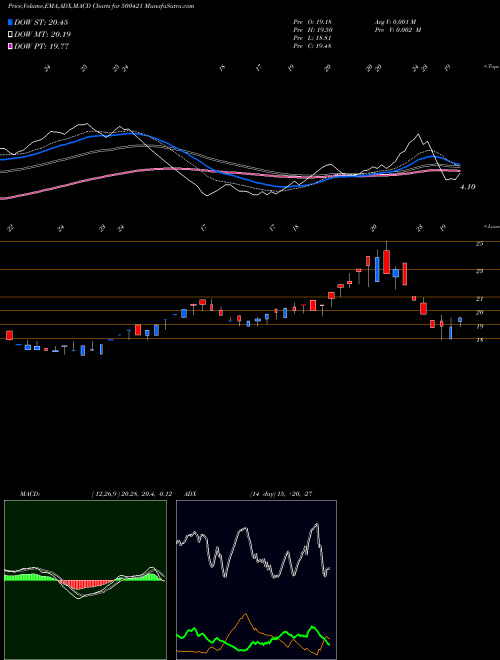Click ADX values '(14 day) 15, +20, -27'
This screenshot has height=660, width=500.
[281, 494]
